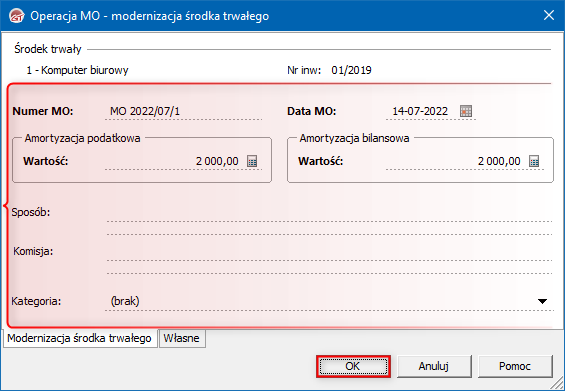Edit the Data MO date field
The height and width of the screenshot is (391, 565).
(422, 111)
